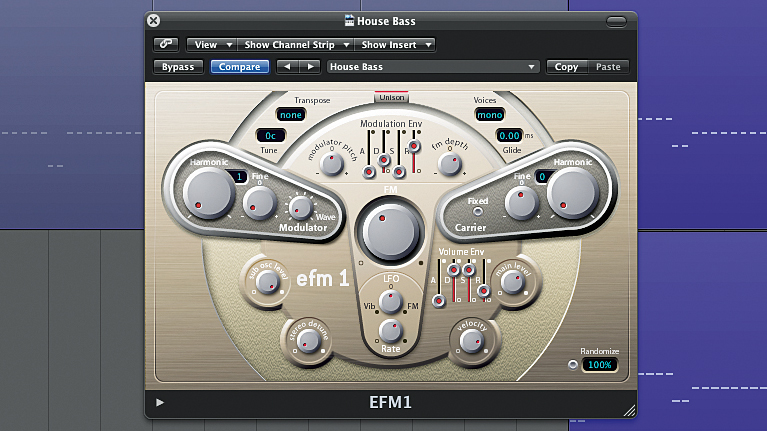Close the House Bass plugin window

coord(153,21)
